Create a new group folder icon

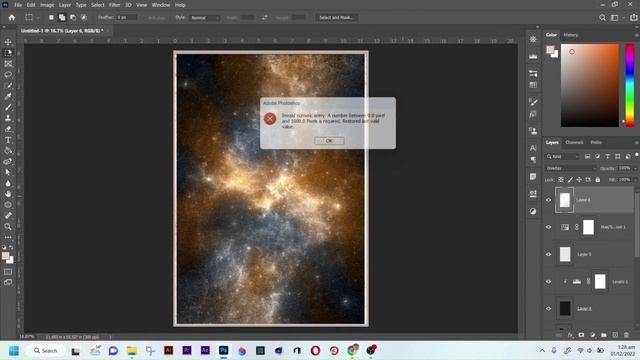click(x=604, y=335)
